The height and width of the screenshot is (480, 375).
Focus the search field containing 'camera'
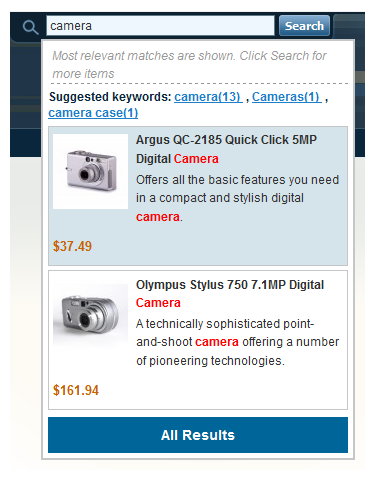[160, 26]
